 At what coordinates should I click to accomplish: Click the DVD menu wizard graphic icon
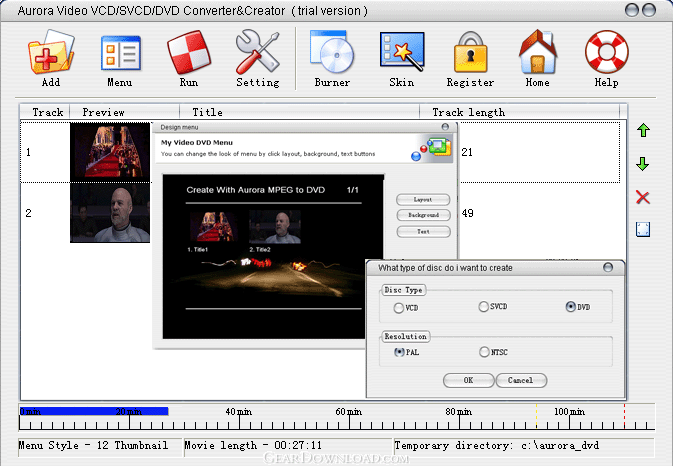point(432,148)
